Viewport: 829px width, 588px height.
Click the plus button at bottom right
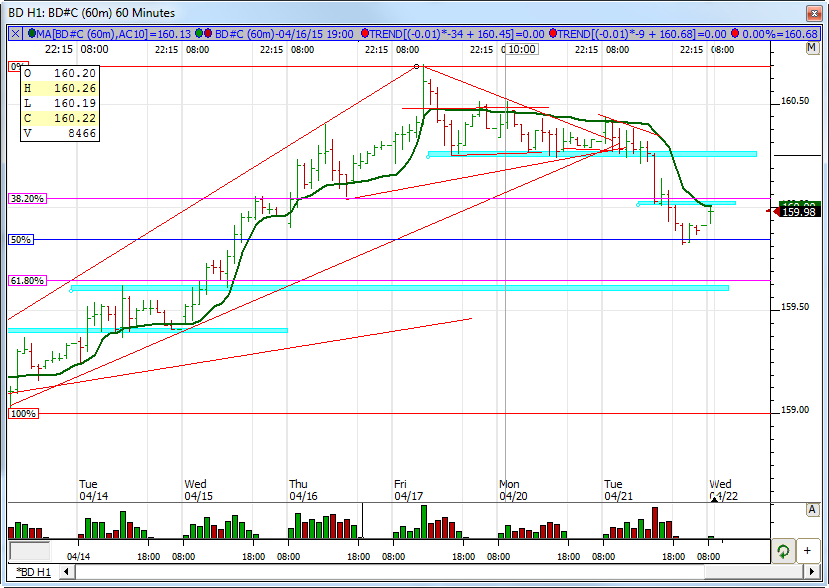pyautogui.click(x=807, y=551)
